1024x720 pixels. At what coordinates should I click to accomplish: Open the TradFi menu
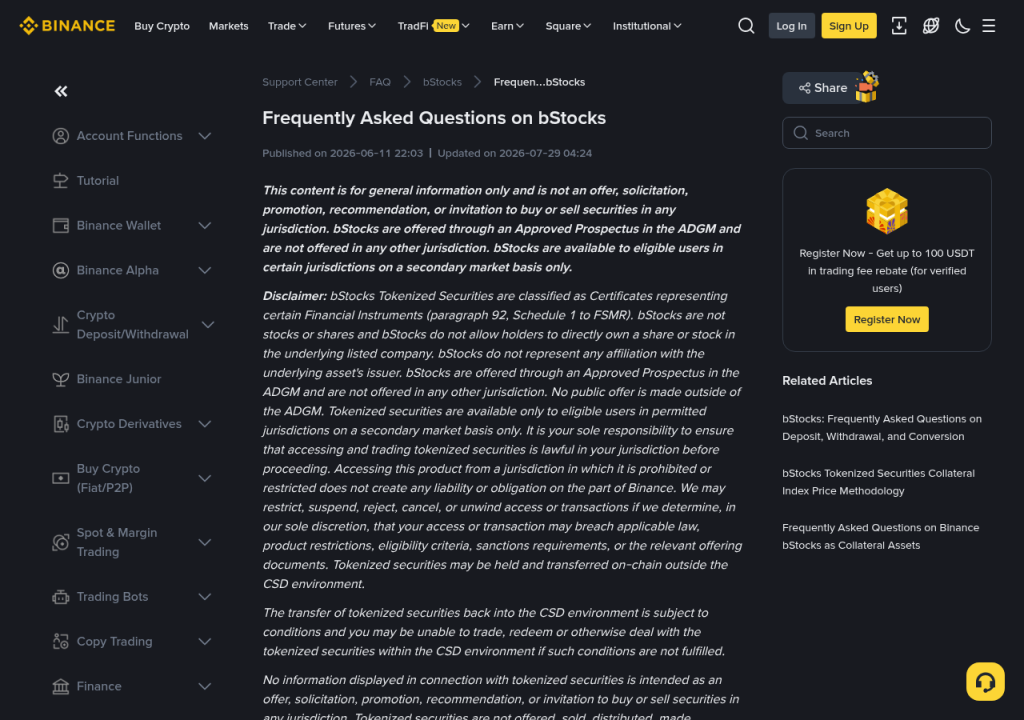(434, 26)
